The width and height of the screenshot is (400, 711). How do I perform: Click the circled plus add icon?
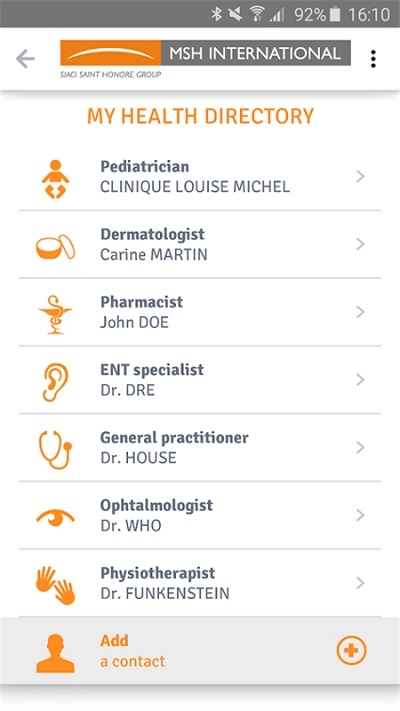(351, 651)
